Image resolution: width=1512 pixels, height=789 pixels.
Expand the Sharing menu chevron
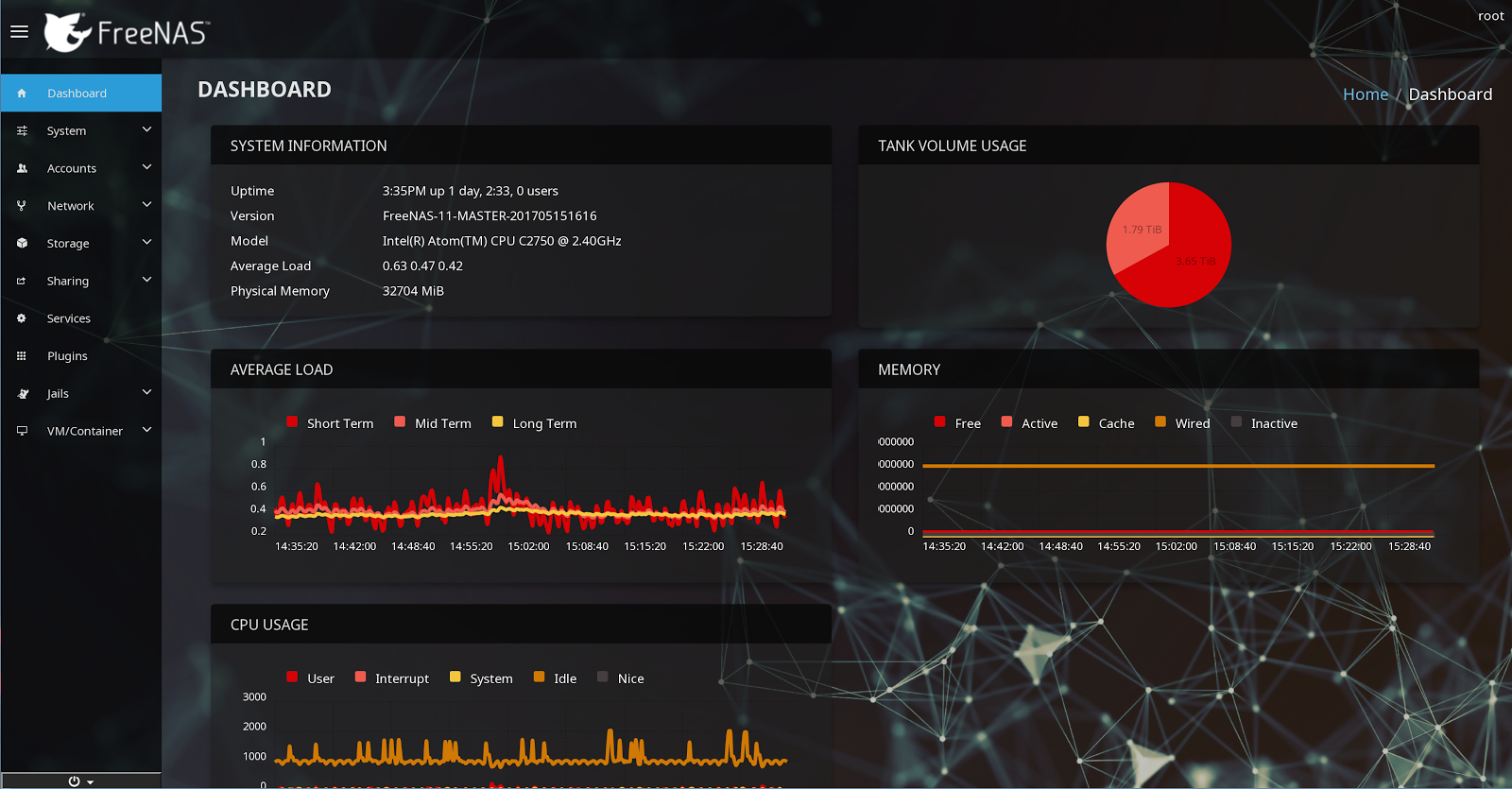(x=146, y=280)
